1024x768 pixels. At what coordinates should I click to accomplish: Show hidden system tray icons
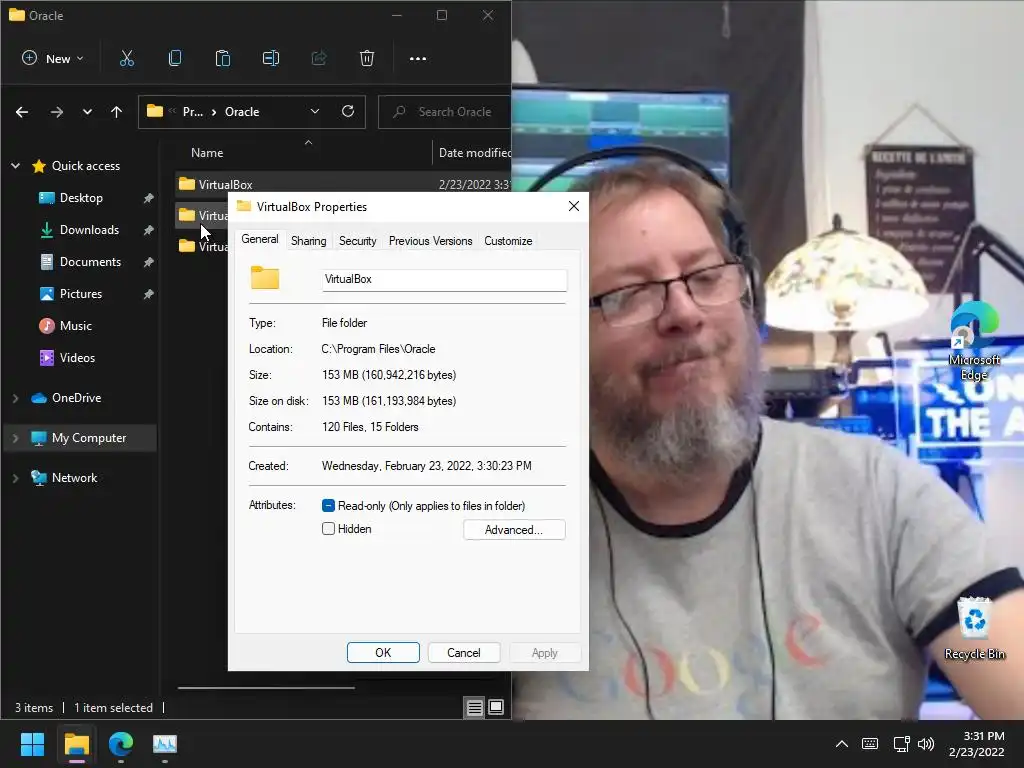coord(842,744)
